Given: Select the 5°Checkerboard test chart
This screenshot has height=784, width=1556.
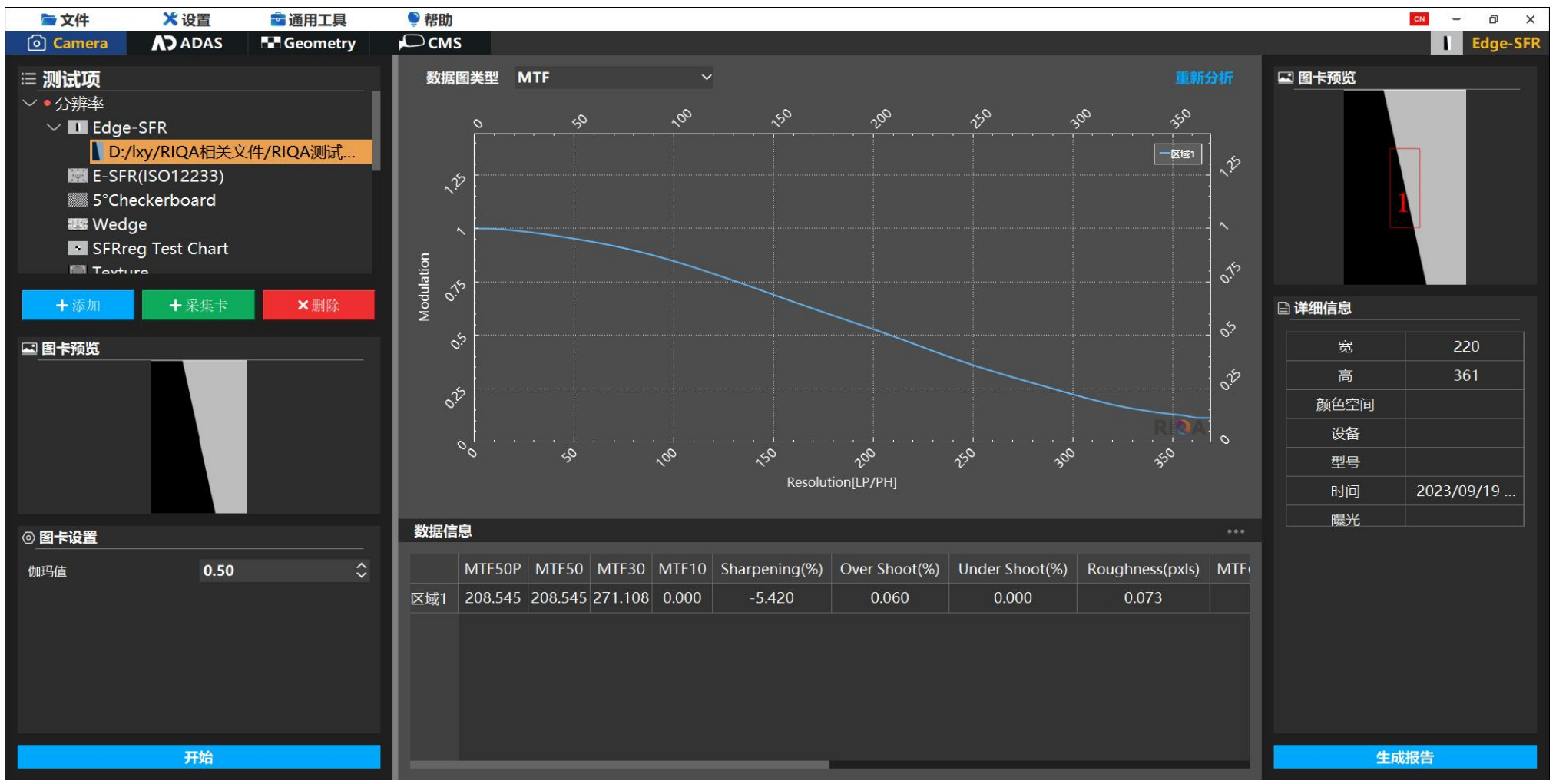Looking at the screenshot, I should pos(154,200).
